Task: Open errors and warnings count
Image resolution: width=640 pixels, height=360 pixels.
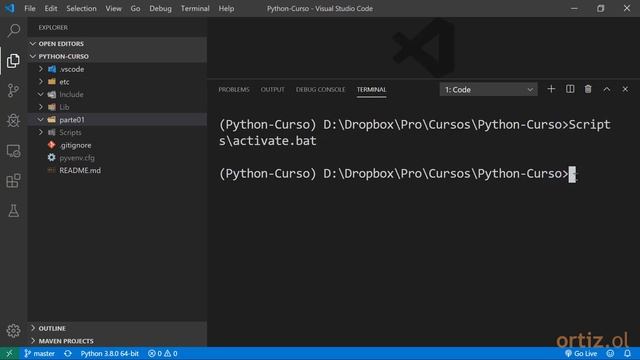Action: [x=162, y=353]
